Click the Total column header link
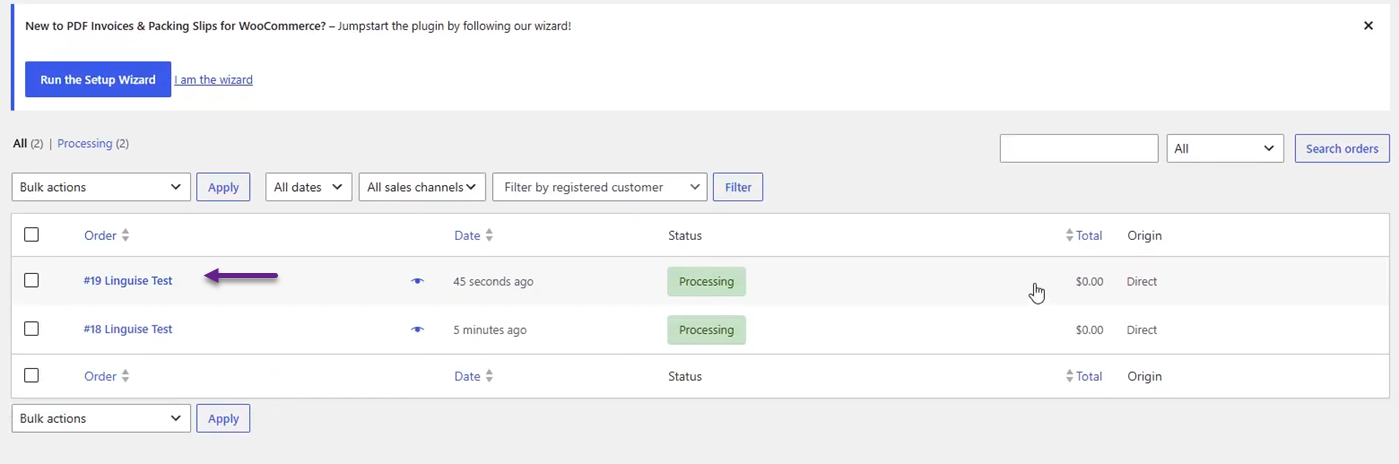Screen dimensions: 1399x464 [1089, 236]
